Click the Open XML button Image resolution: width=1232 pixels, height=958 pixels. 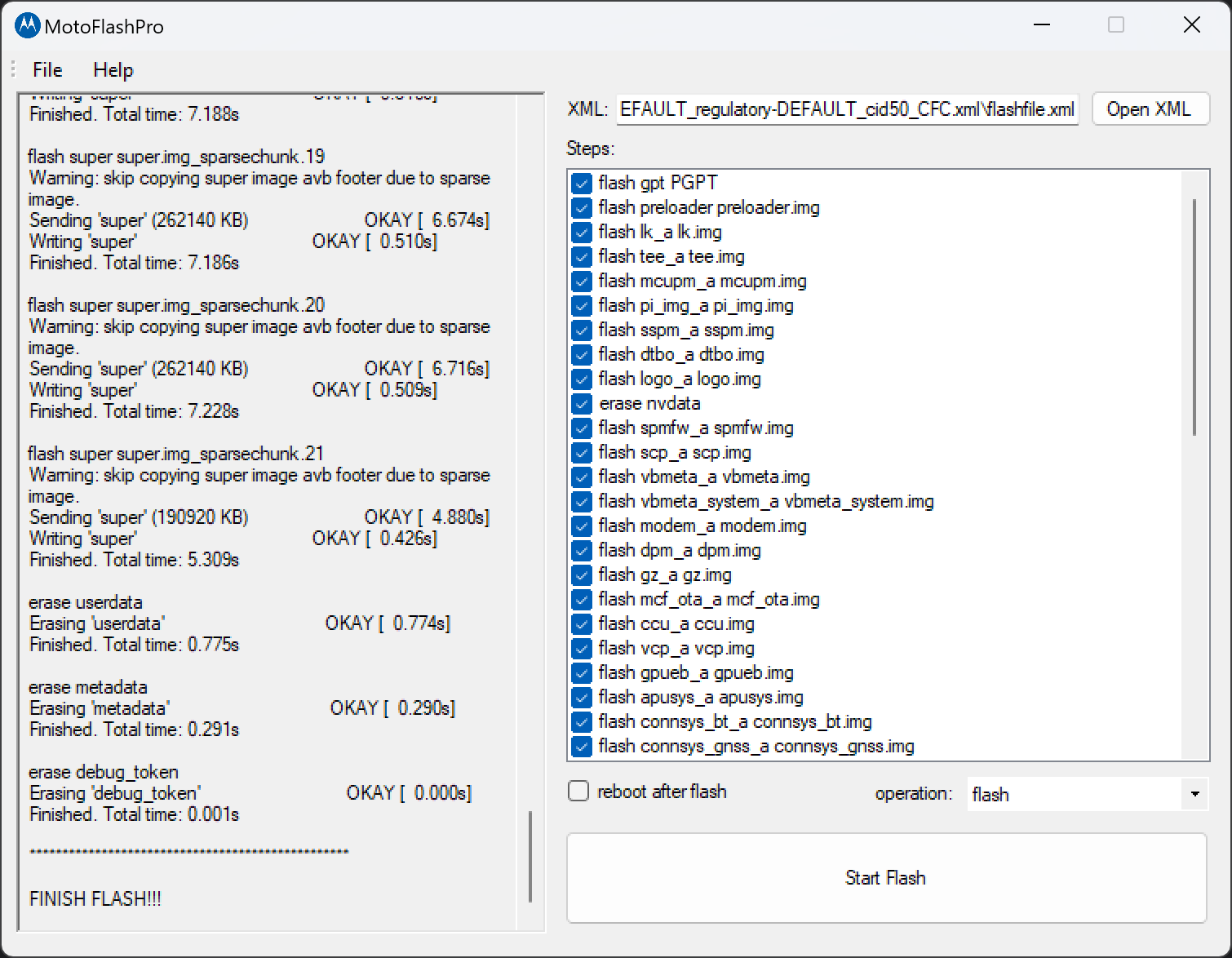(x=1149, y=109)
